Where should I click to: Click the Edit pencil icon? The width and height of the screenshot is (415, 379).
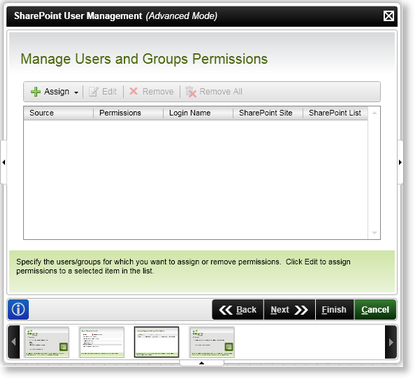[93, 92]
